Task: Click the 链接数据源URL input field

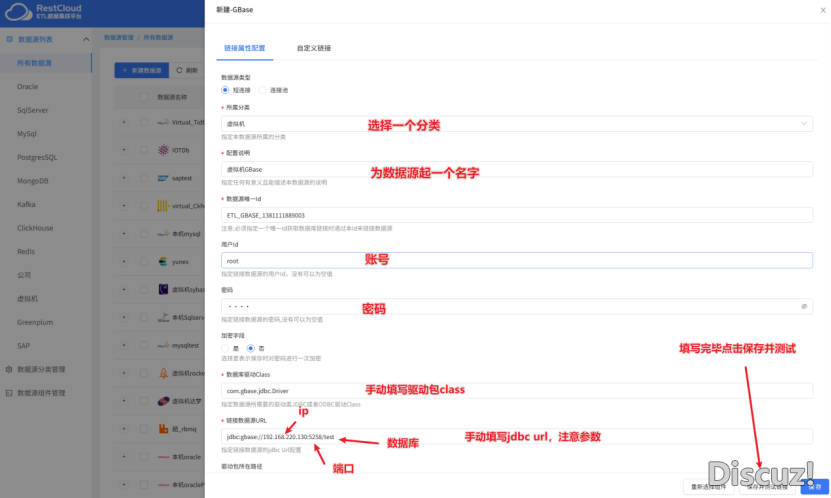Action: [517, 437]
